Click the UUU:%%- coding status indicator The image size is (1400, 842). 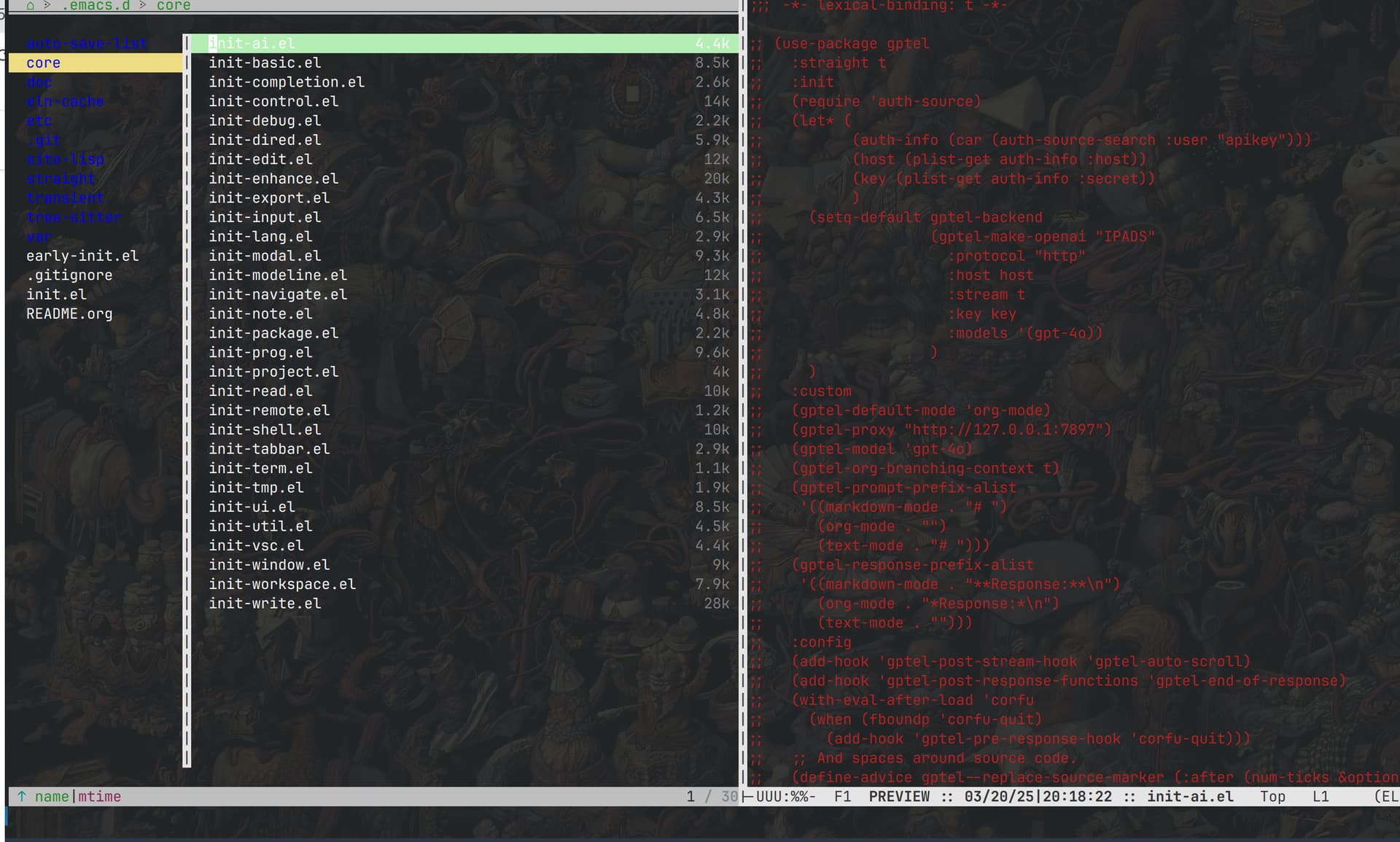point(785,796)
